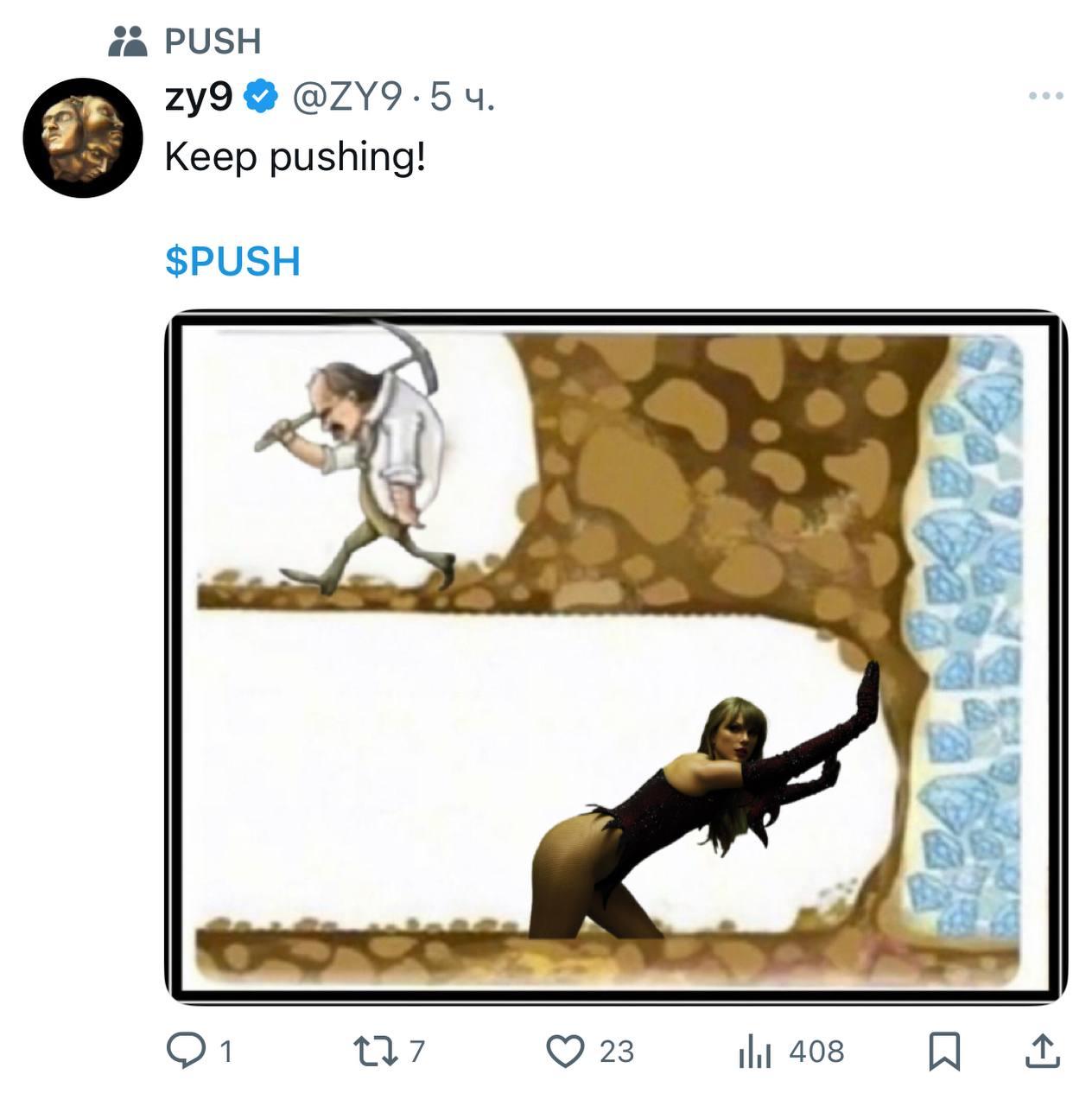Open the view analytics bar-chart icon
Image resolution: width=1092 pixels, height=1106 pixels.
754,1052
